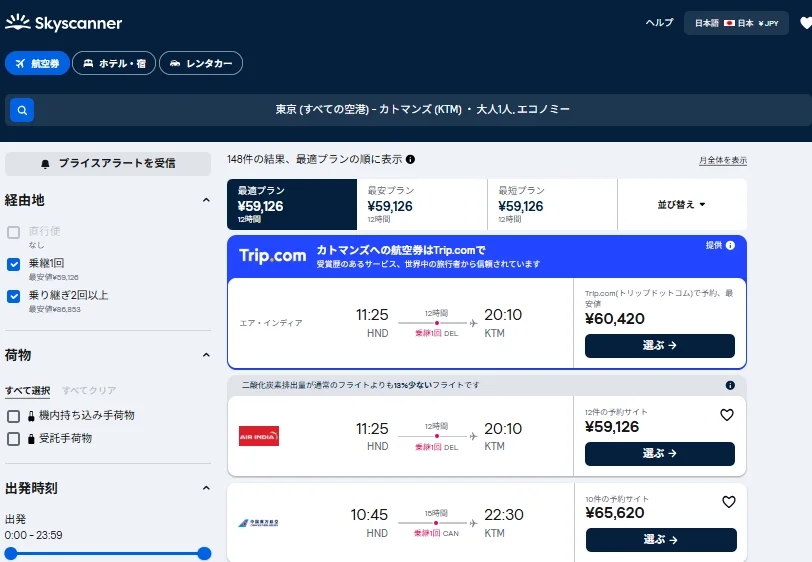Click すべてクリア in baggage filter

89,391
